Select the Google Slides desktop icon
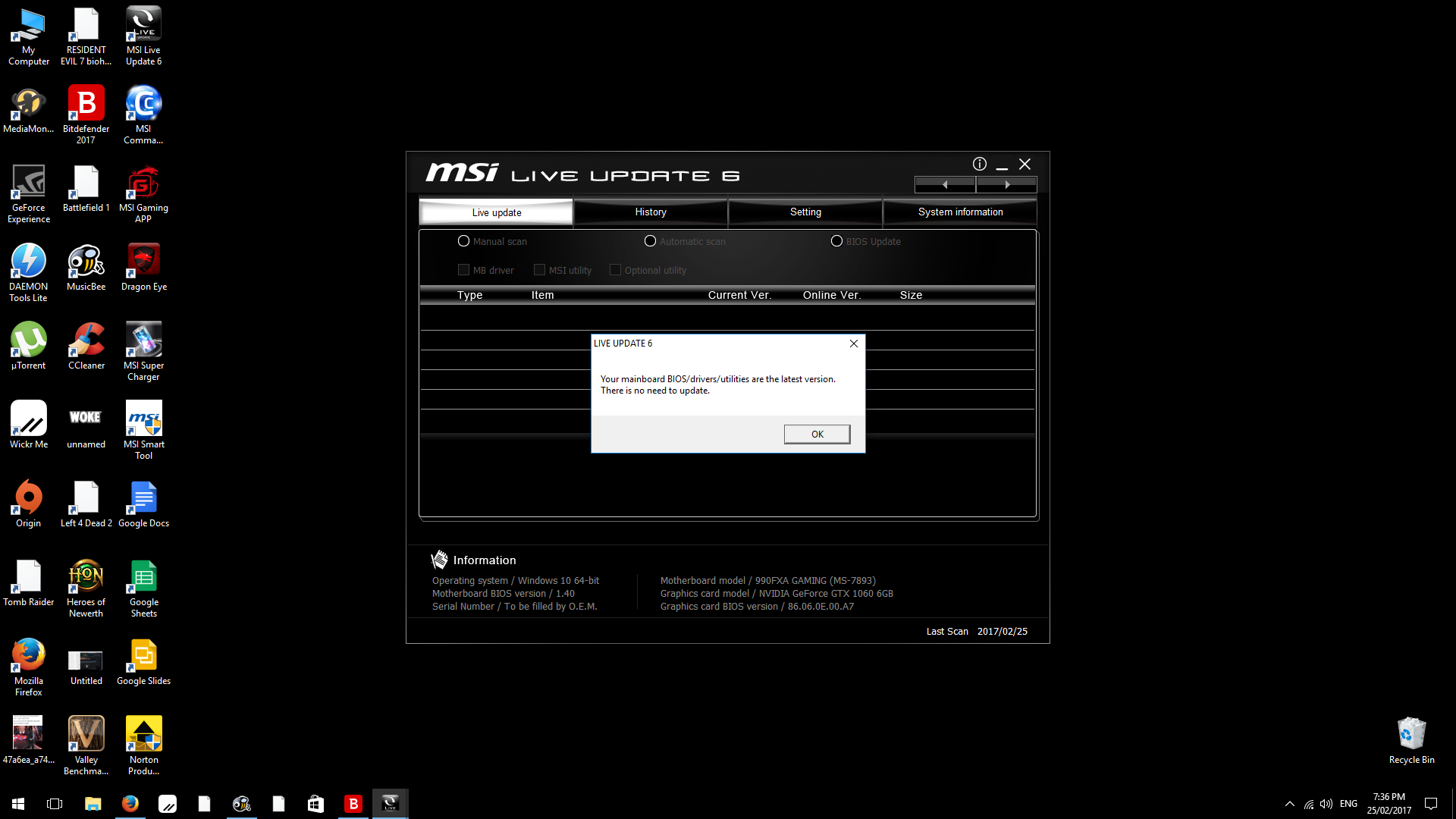The width and height of the screenshot is (1456, 819). (143, 662)
